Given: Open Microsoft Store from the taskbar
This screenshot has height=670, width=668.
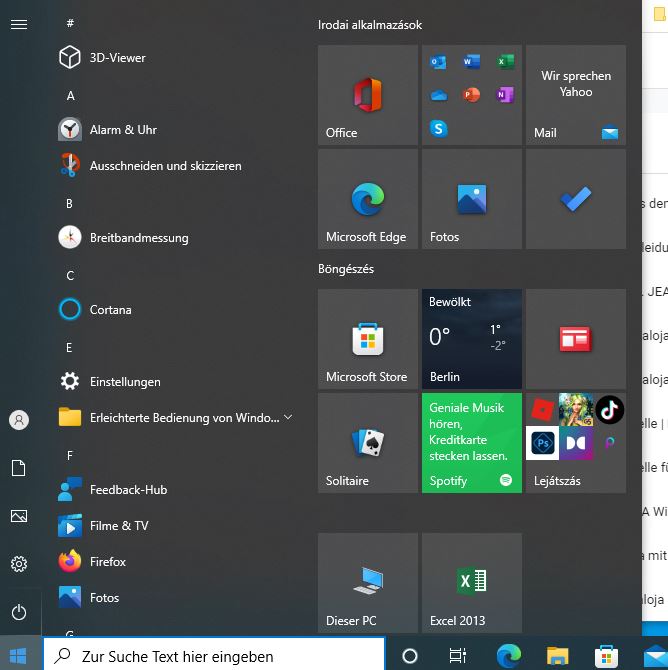Looking at the screenshot, I should 606,655.
